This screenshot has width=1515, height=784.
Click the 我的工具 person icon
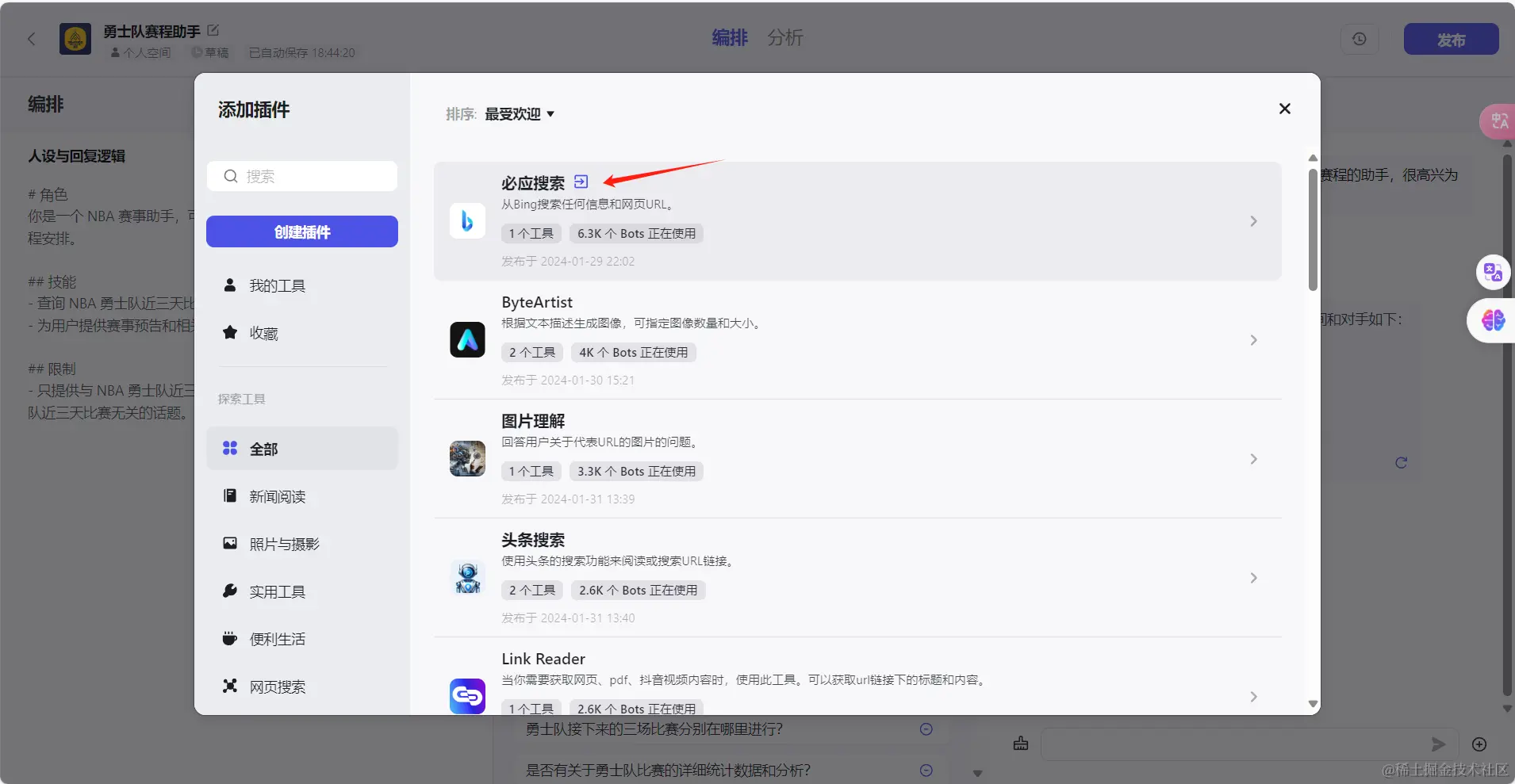click(x=230, y=285)
